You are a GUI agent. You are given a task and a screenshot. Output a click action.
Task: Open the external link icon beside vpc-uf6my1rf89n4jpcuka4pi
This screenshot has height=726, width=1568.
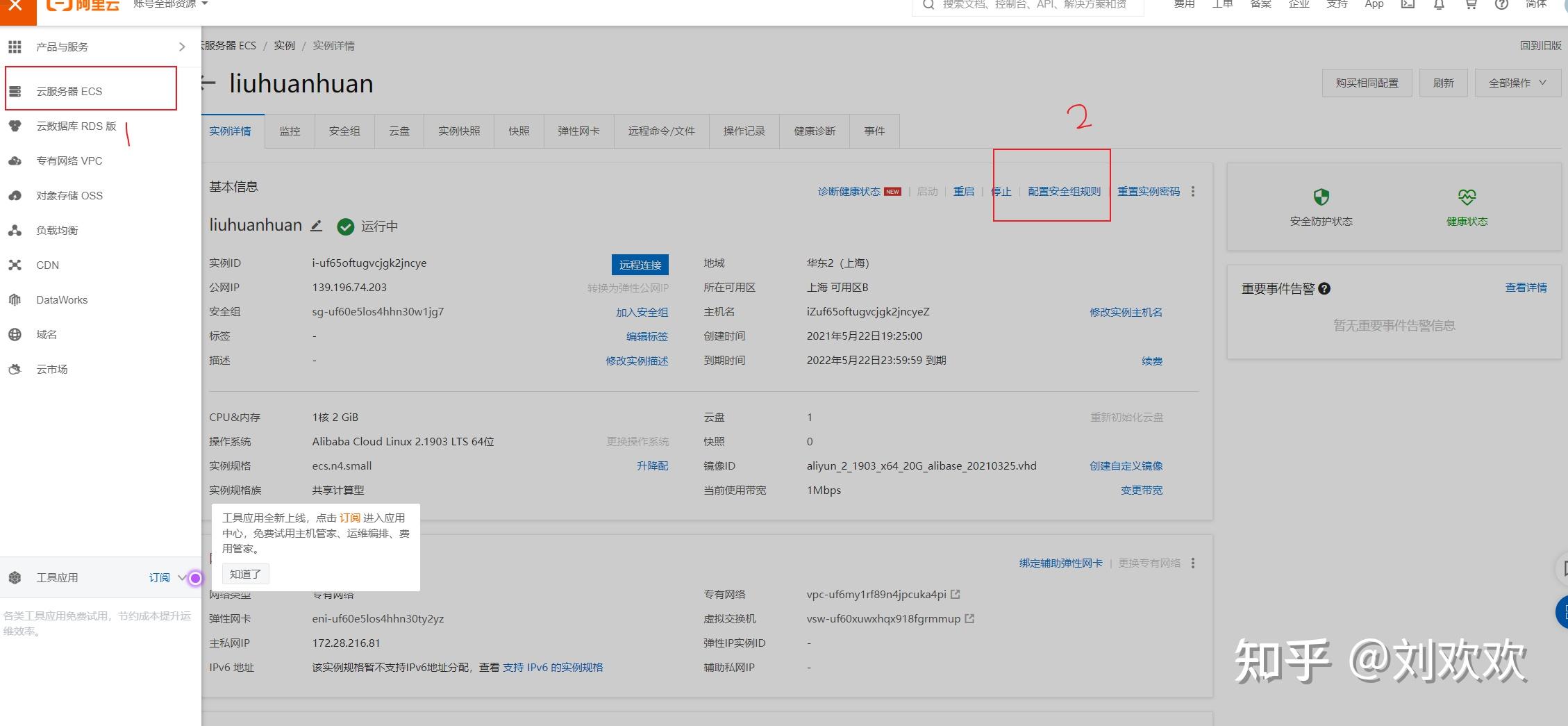tap(955, 594)
